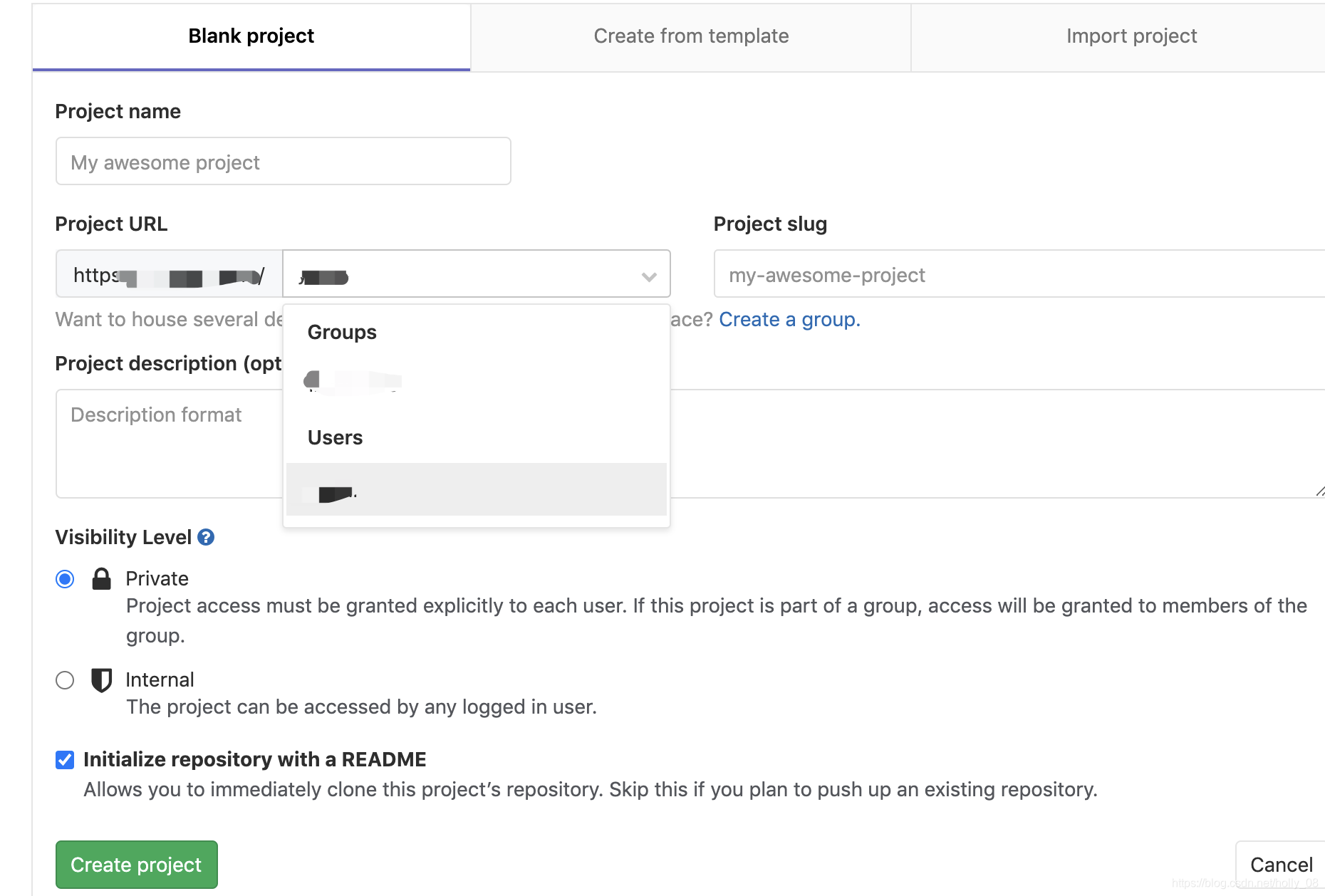Uncheck Initialize repository with a README
Viewport: 1325px width, 896px height.
tap(65, 760)
